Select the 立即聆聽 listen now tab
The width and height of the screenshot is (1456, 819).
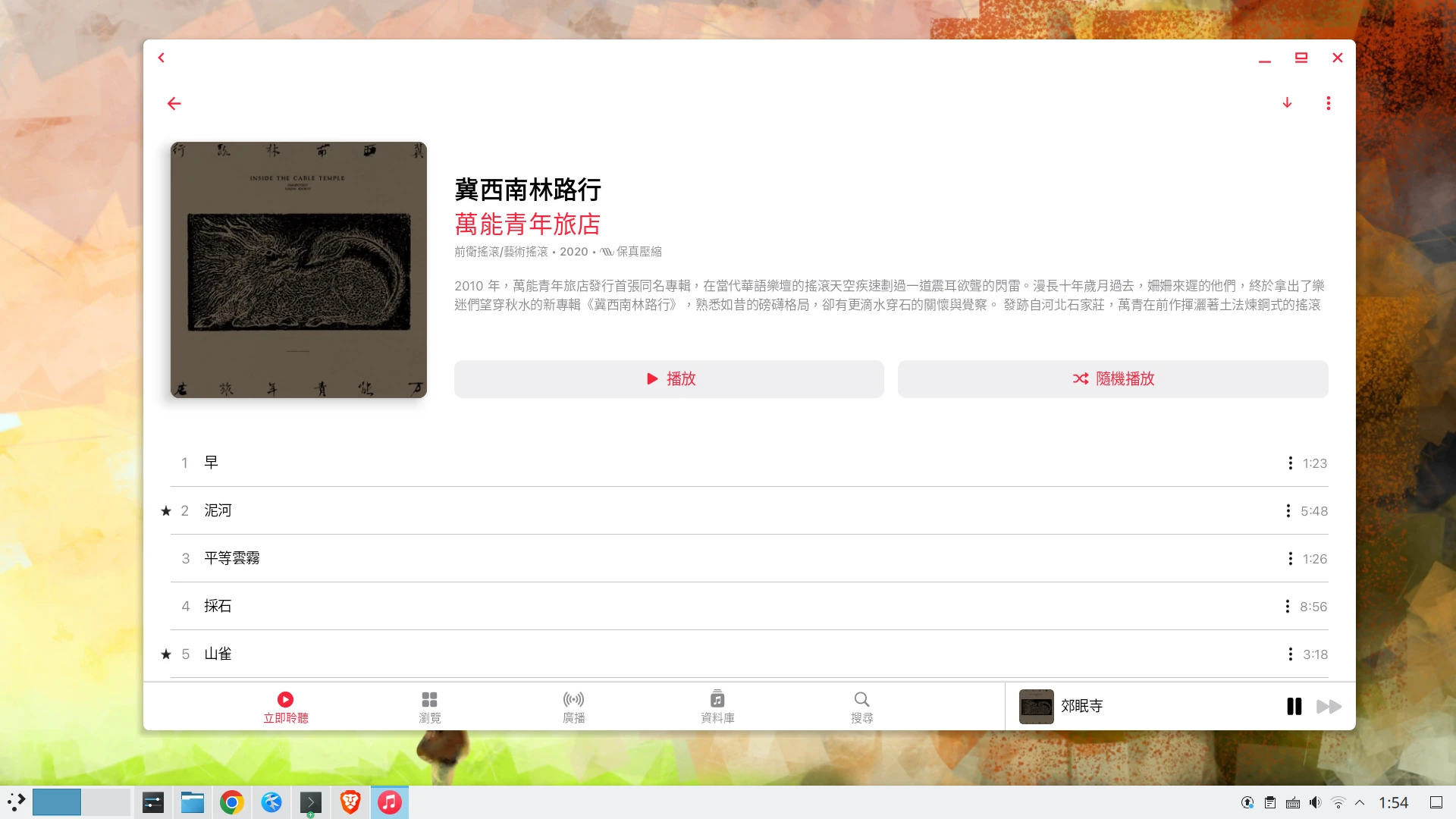pyautogui.click(x=285, y=707)
